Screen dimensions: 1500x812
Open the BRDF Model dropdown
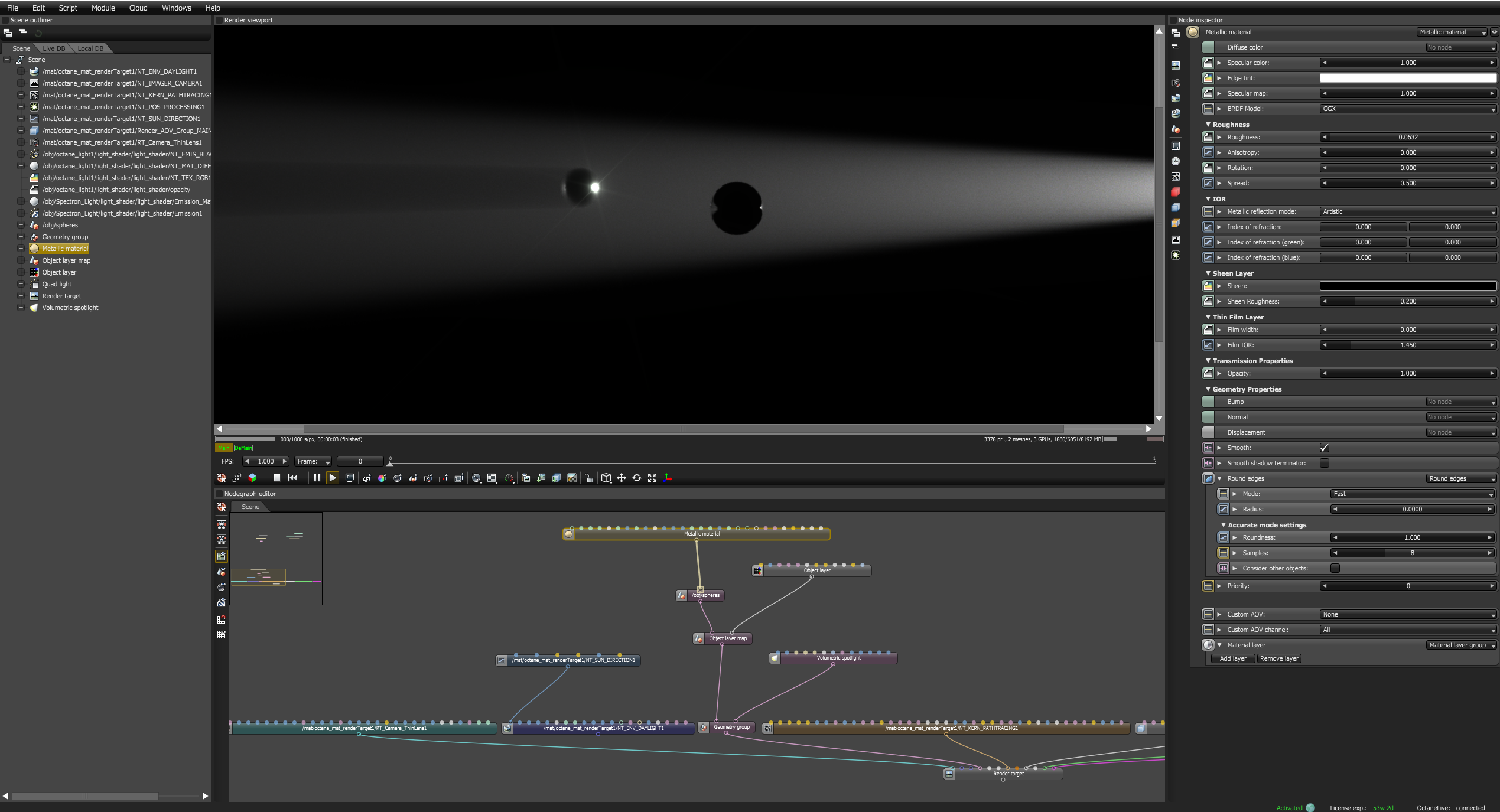pos(1407,109)
